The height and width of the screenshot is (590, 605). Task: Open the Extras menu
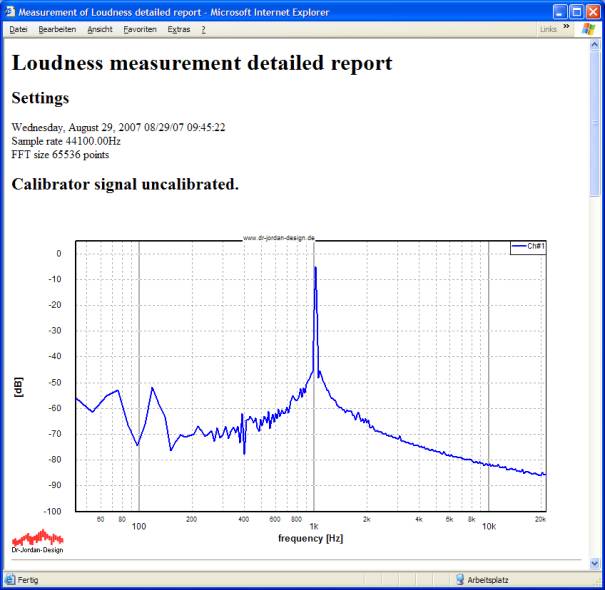(179, 30)
